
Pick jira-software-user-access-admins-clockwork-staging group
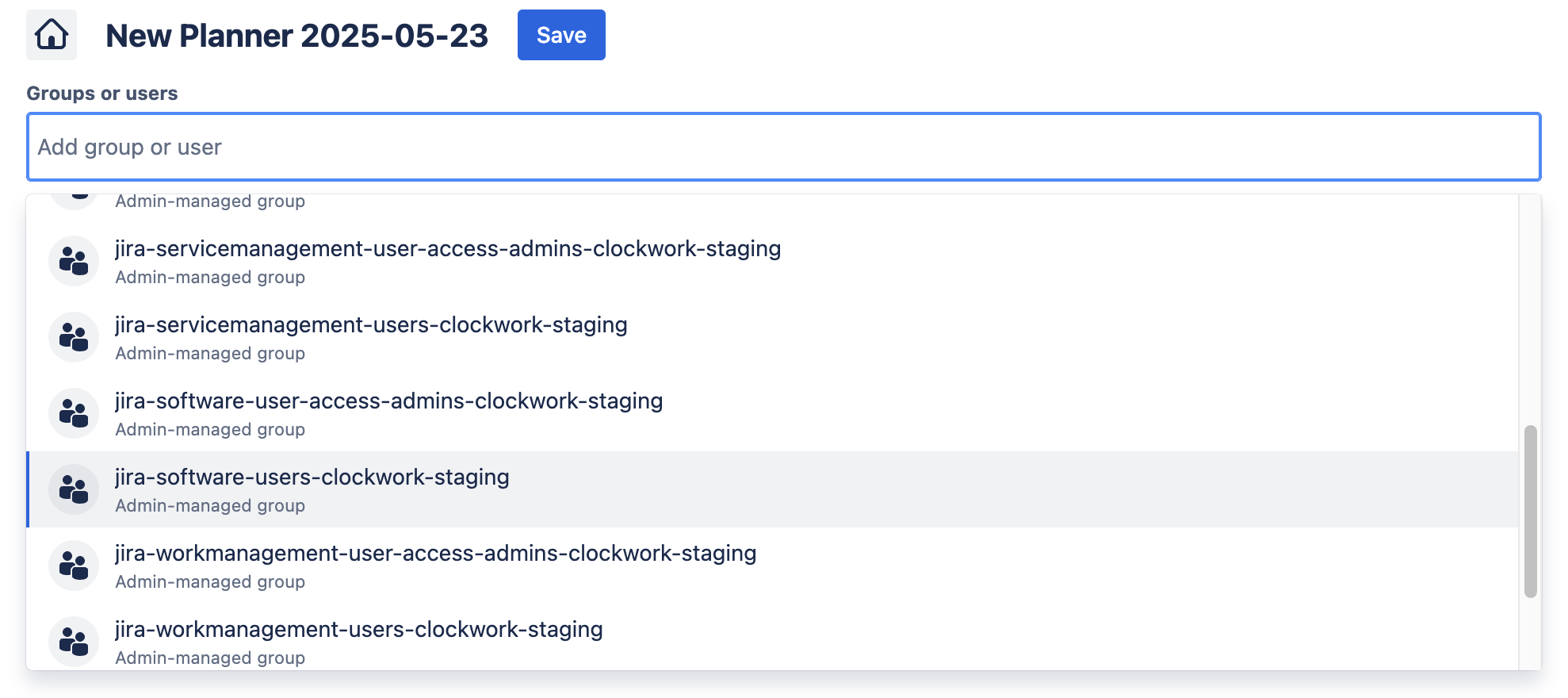388,401
